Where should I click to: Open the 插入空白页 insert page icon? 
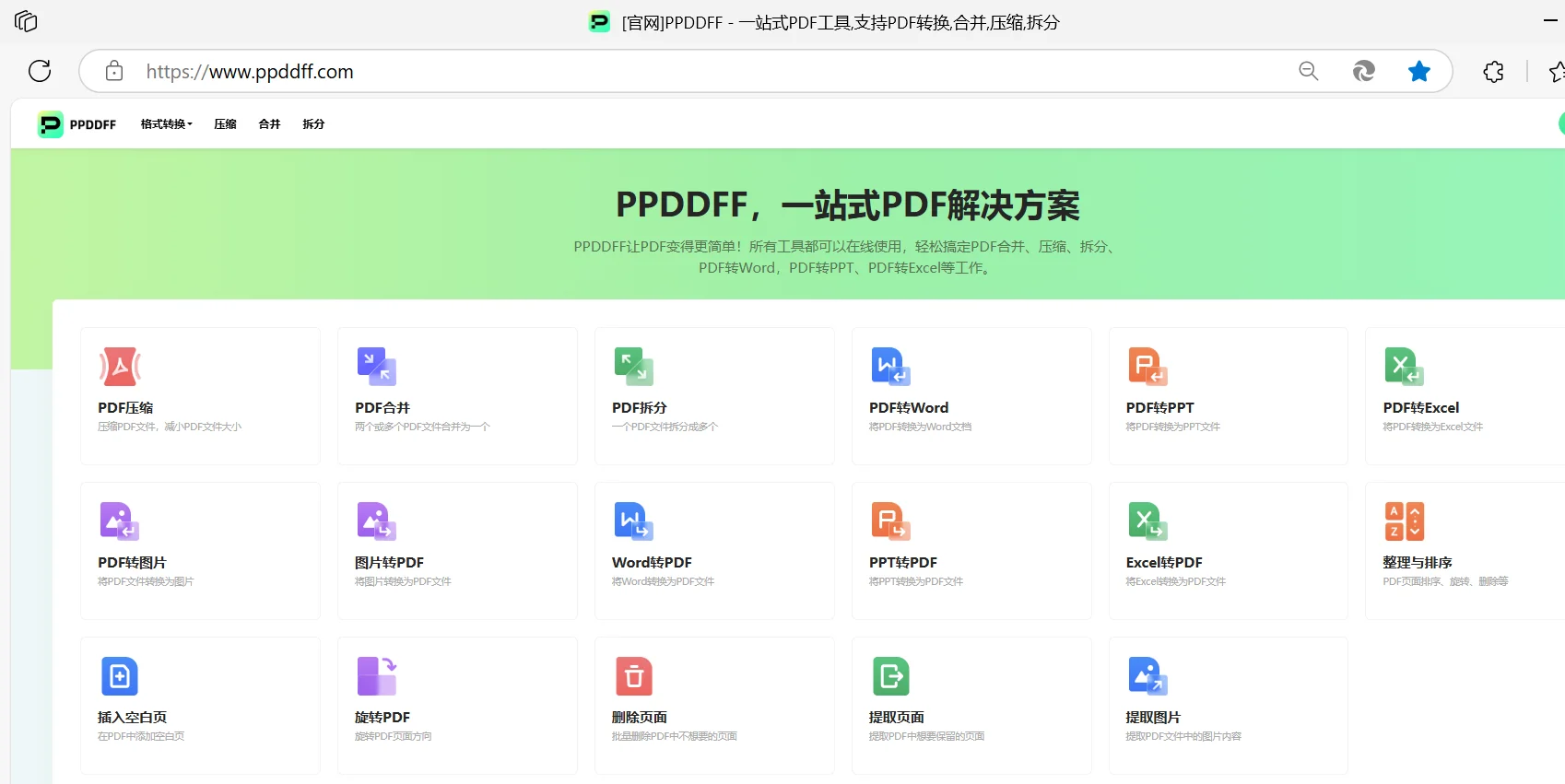(x=120, y=676)
